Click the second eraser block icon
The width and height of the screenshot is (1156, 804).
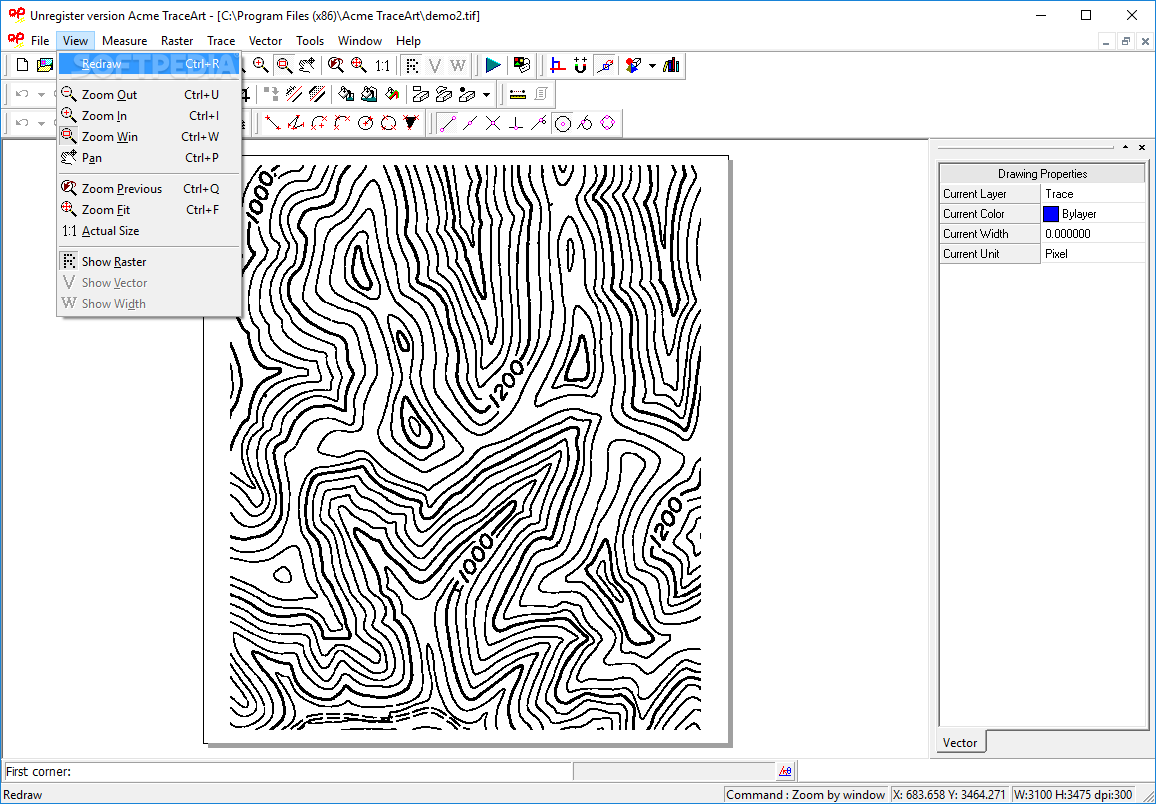point(444,94)
